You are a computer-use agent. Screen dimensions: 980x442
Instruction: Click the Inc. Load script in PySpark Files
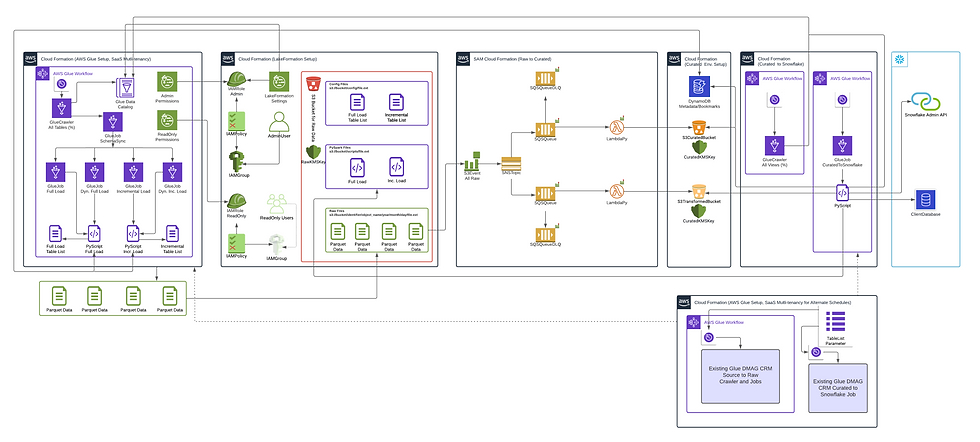[396, 167]
